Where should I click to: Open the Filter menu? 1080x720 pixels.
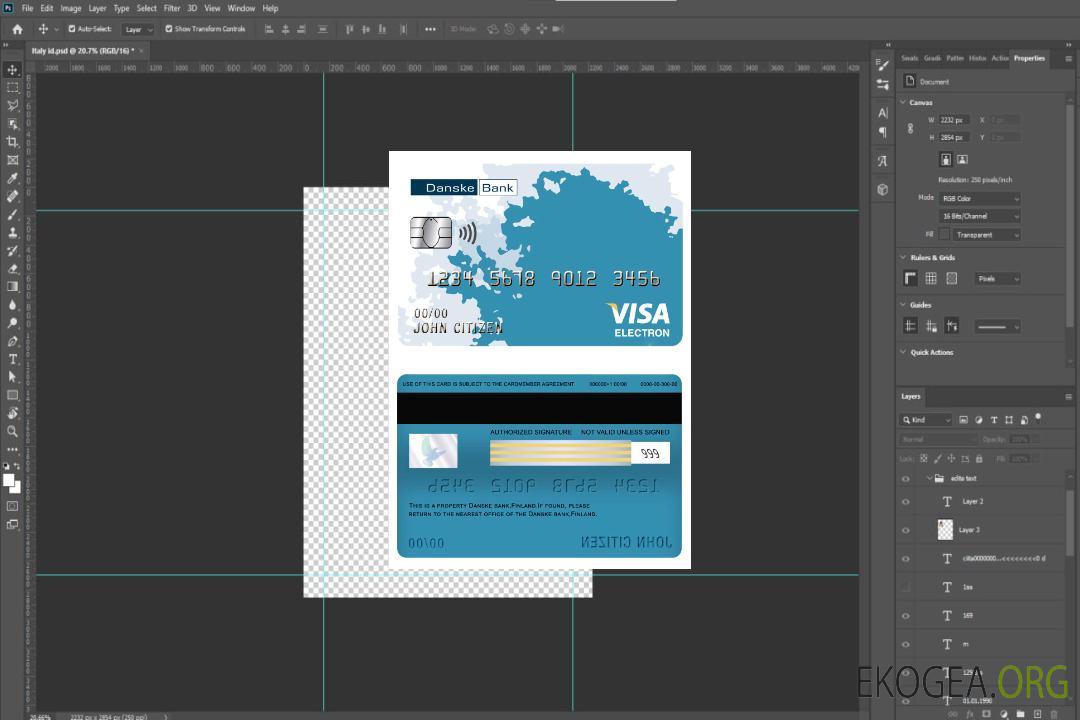(172, 8)
